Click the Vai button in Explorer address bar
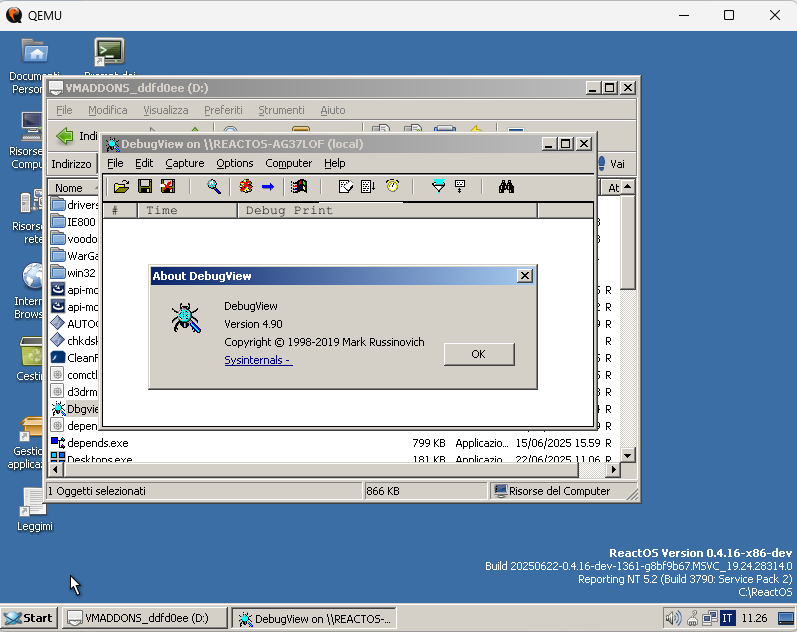The image size is (797, 632). click(611, 164)
